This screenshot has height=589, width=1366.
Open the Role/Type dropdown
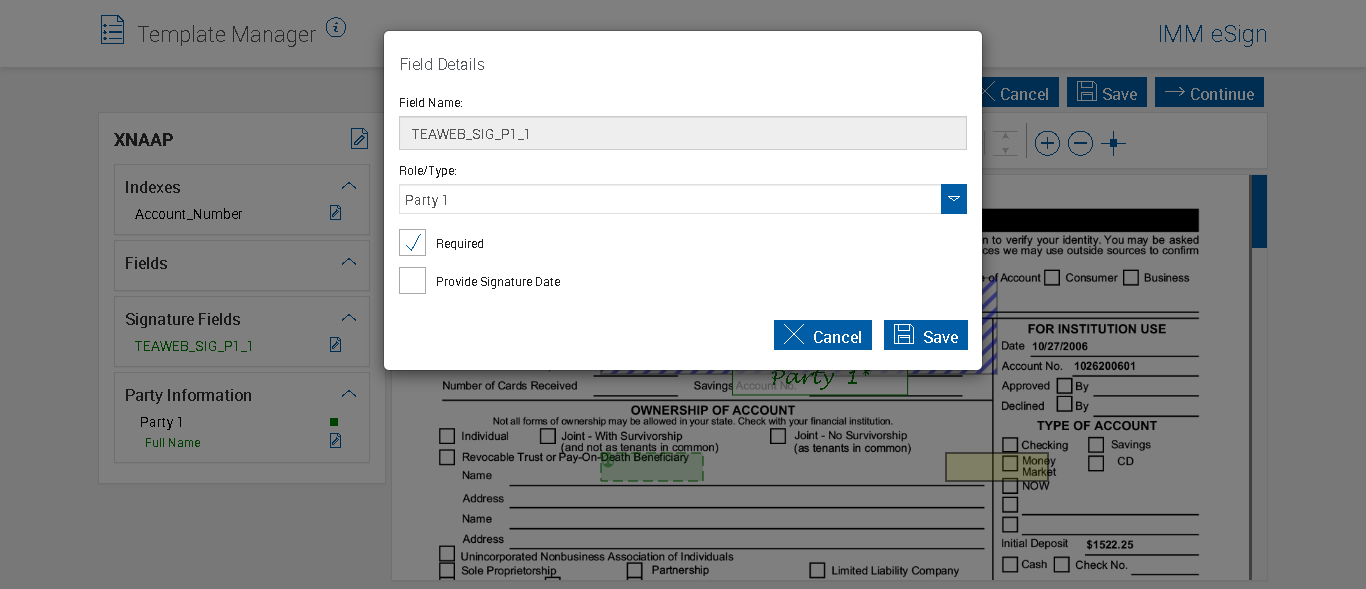point(954,199)
